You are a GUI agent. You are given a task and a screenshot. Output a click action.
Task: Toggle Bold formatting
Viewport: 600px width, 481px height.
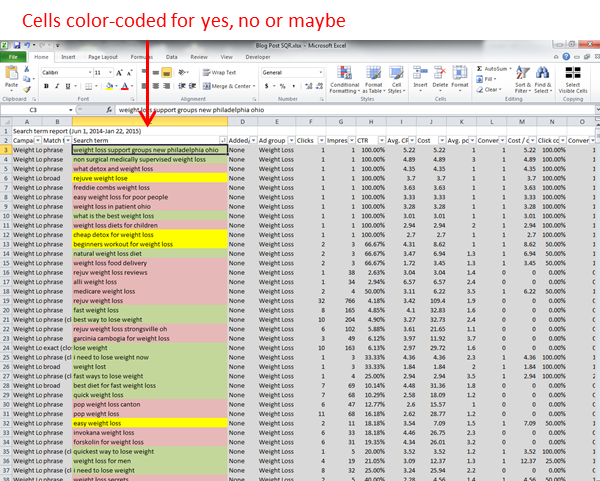click(46, 86)
